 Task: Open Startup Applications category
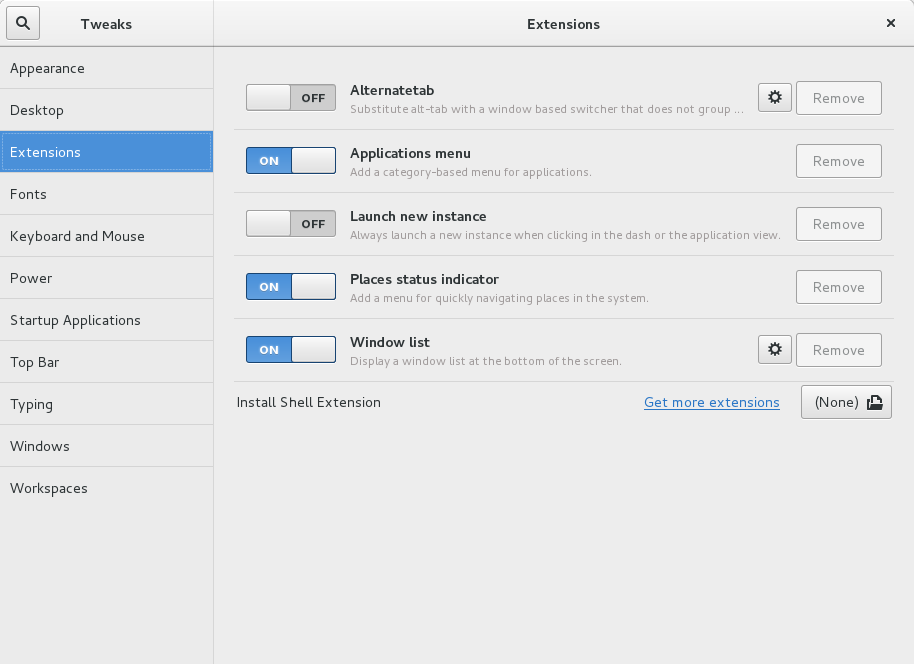[107, 320]
